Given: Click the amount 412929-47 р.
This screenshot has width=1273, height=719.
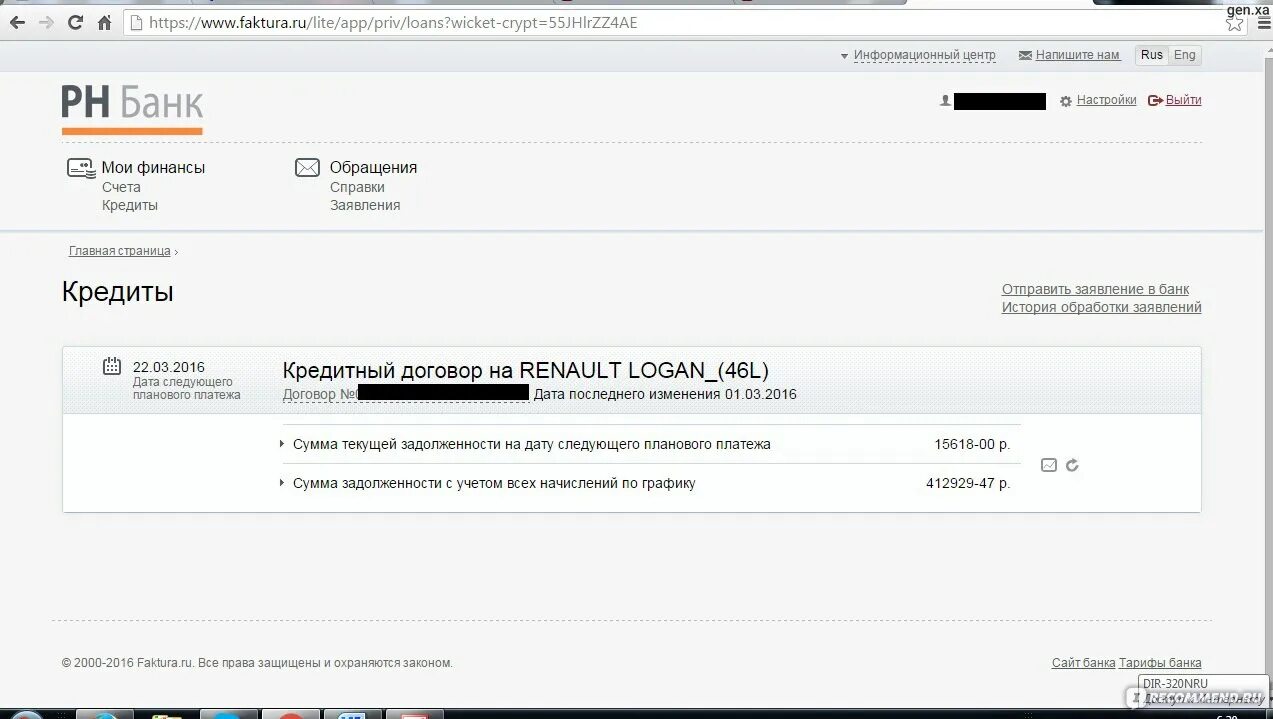Looking at the screenshot, I should click(968, 483).
